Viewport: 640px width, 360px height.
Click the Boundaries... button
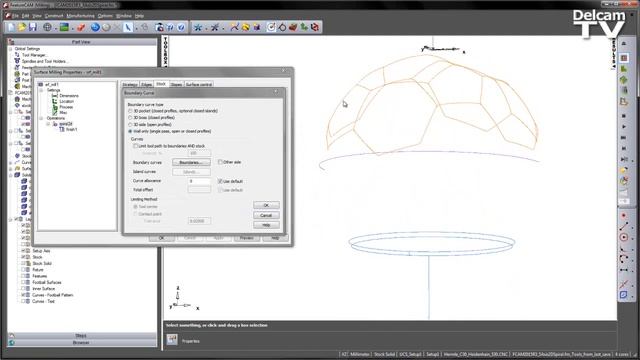point(191,162)
